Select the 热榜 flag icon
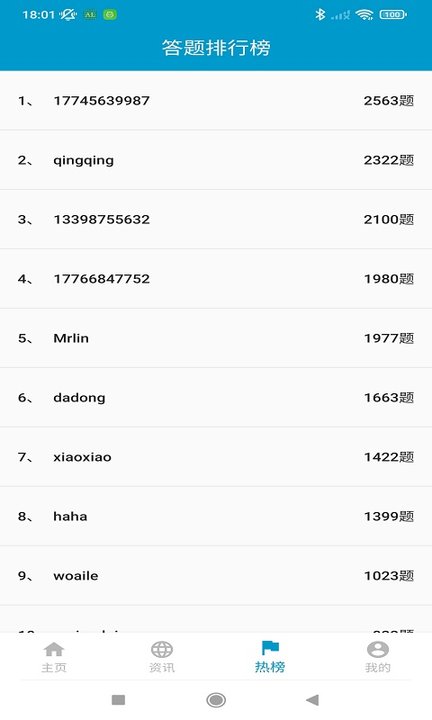432x720 pixels. pos(270,648)
